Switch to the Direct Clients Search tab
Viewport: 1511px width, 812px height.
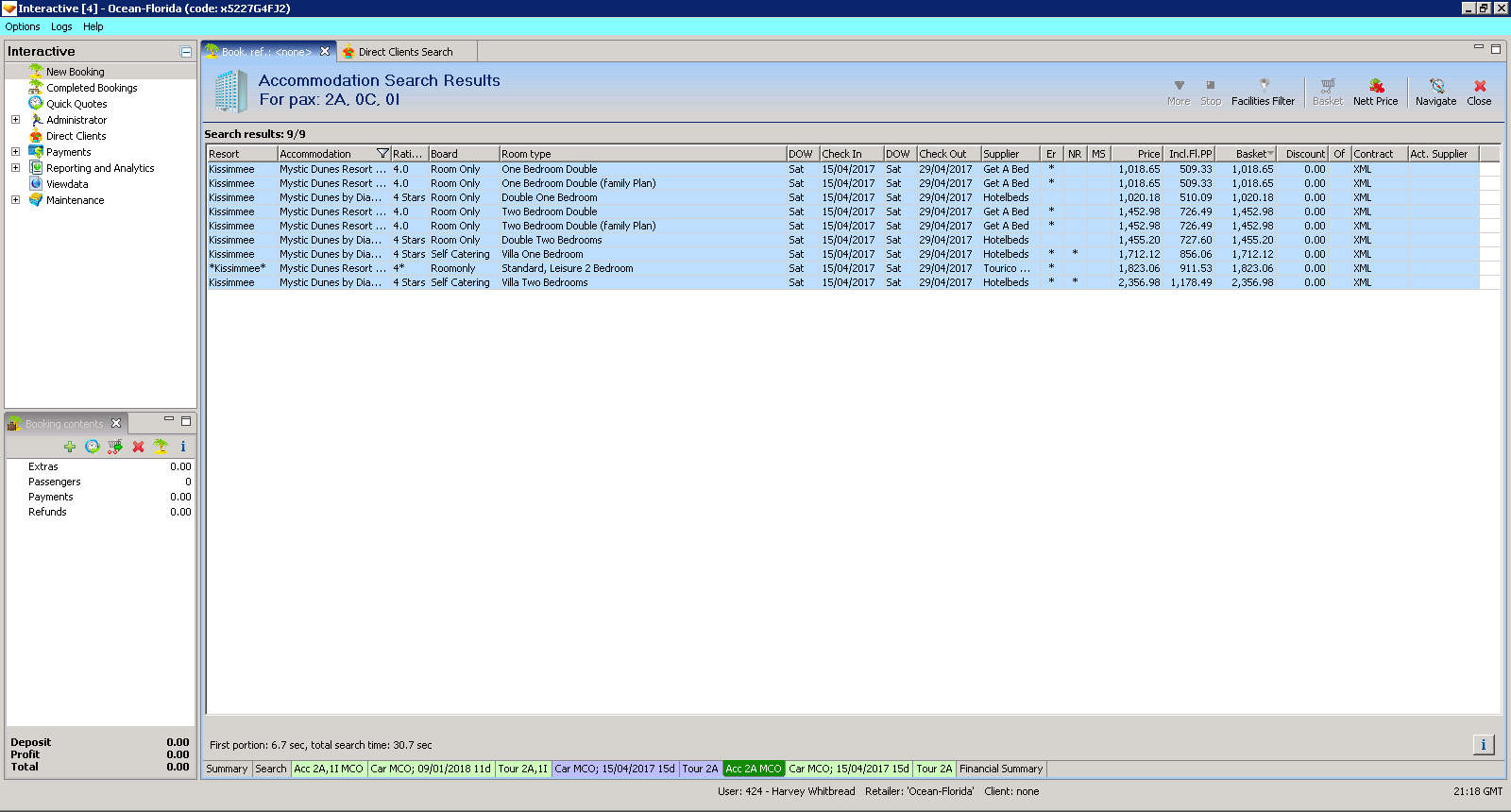click(x=405, y=52)
